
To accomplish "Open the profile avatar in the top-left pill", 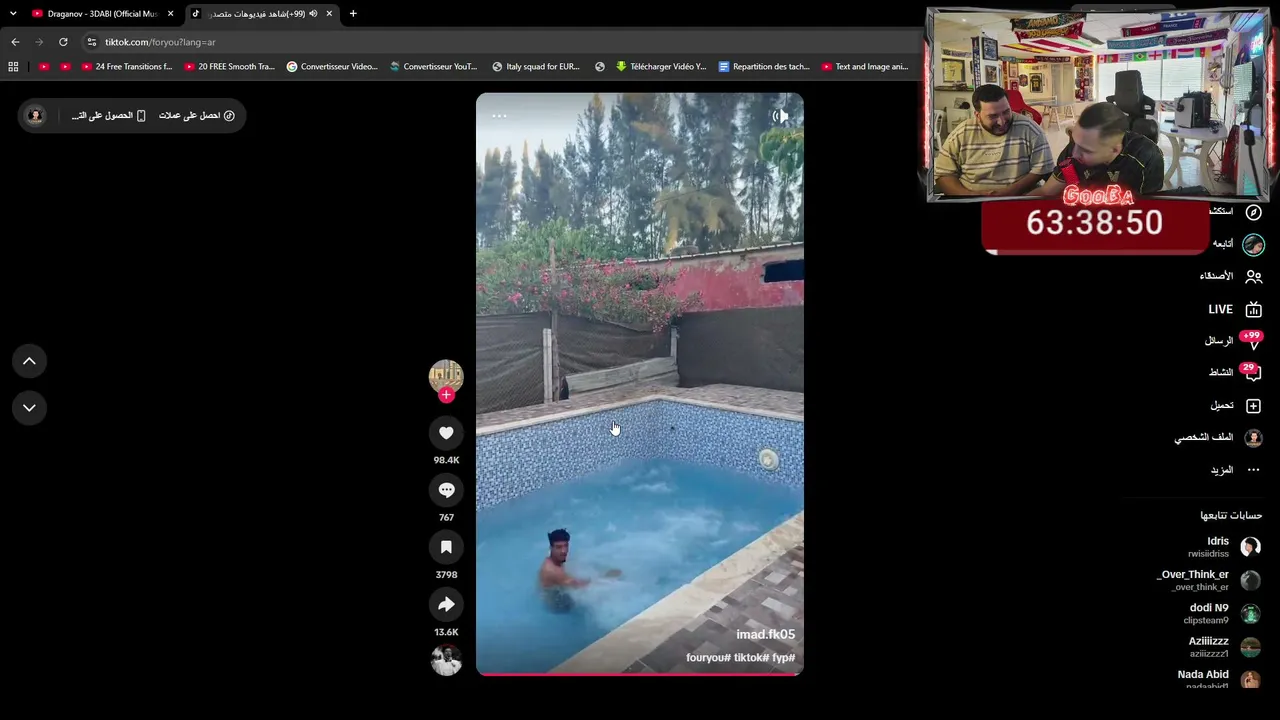I will point(35,116).
